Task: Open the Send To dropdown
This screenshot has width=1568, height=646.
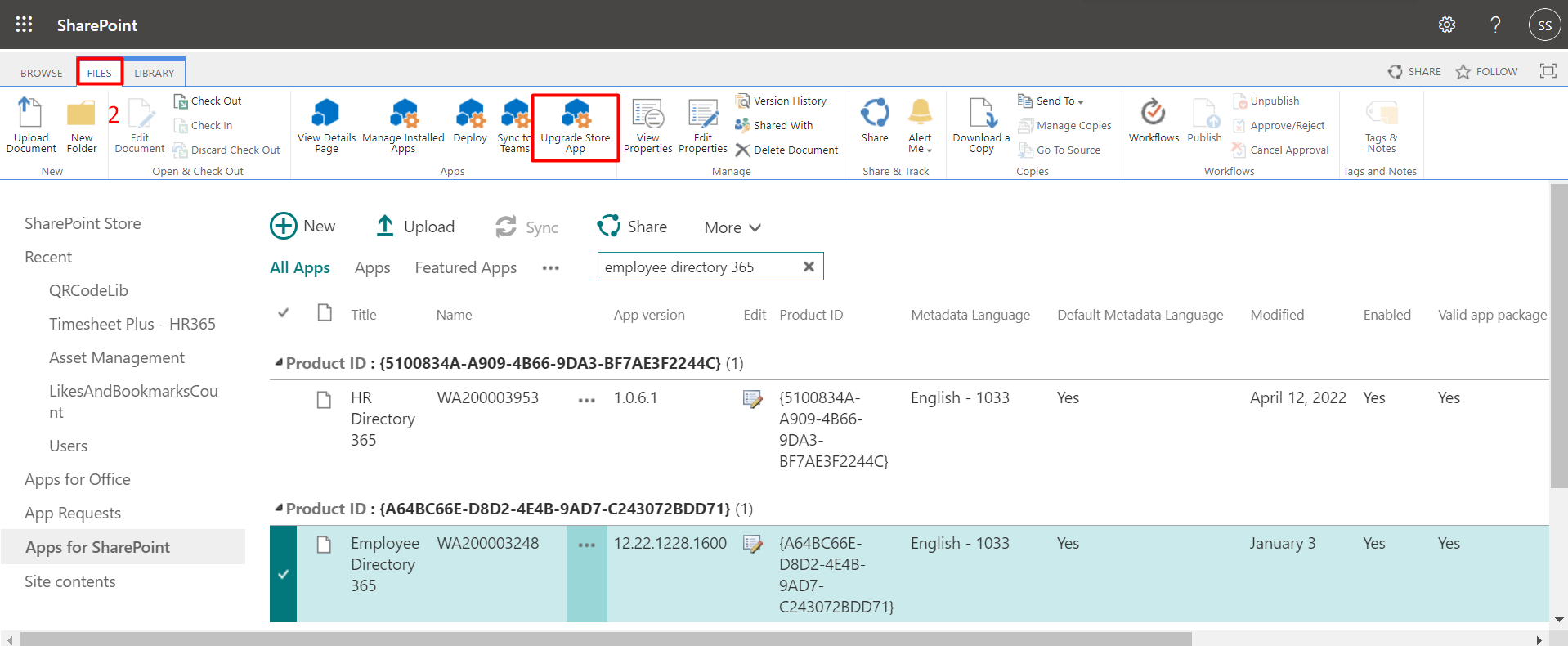Action: click(1051, 101)
